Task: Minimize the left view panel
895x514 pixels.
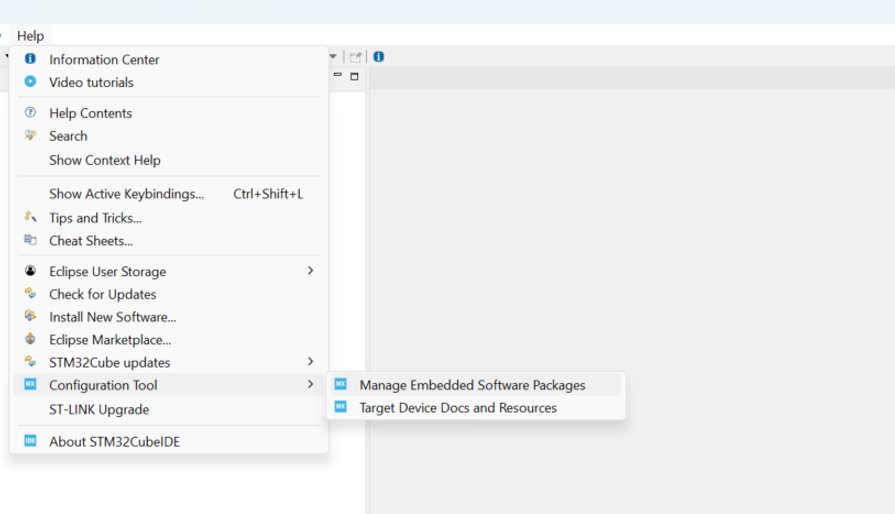Action: tap(338, 76)
